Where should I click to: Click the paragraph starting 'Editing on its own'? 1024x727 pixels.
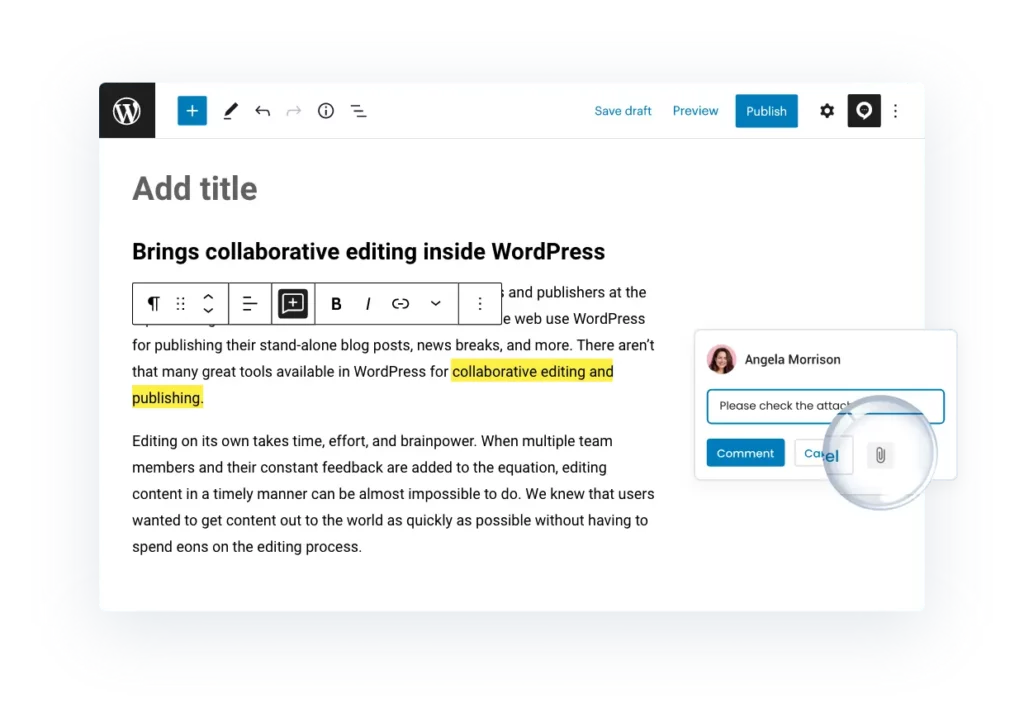pos(393,494)
